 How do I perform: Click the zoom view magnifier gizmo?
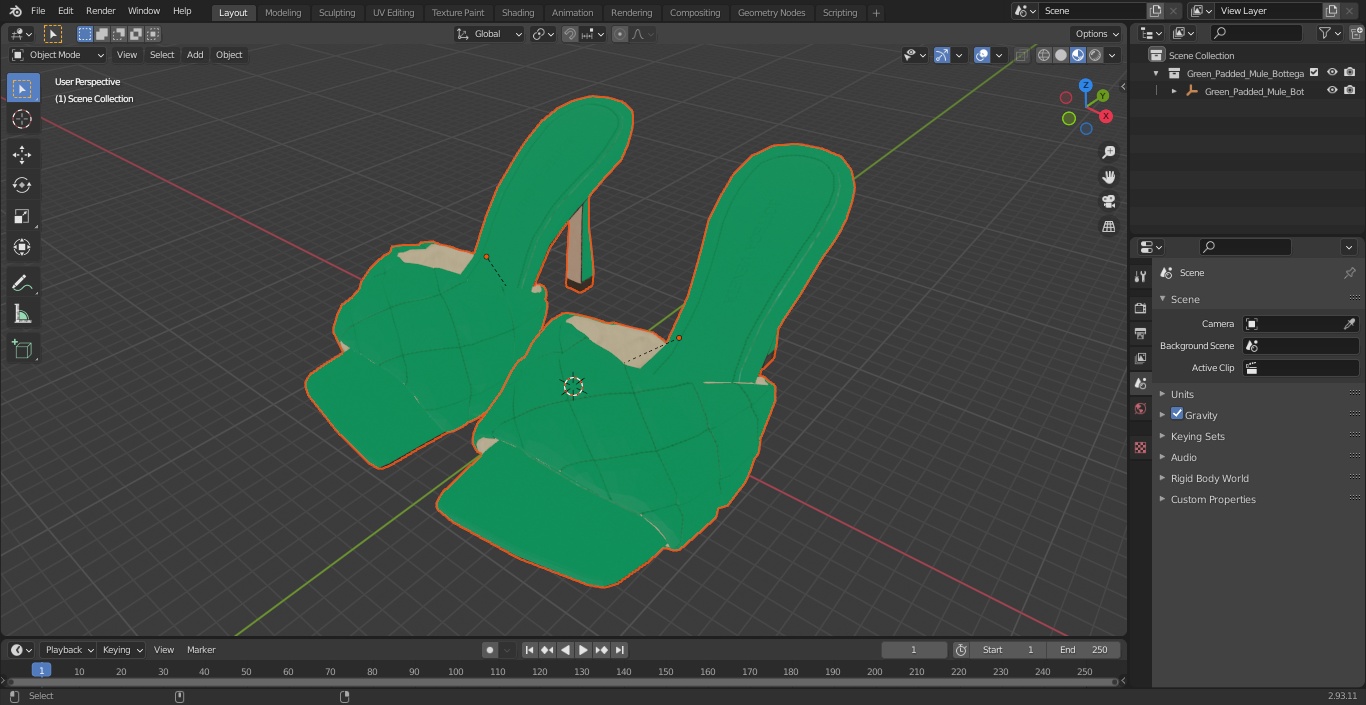point(1108,152)
